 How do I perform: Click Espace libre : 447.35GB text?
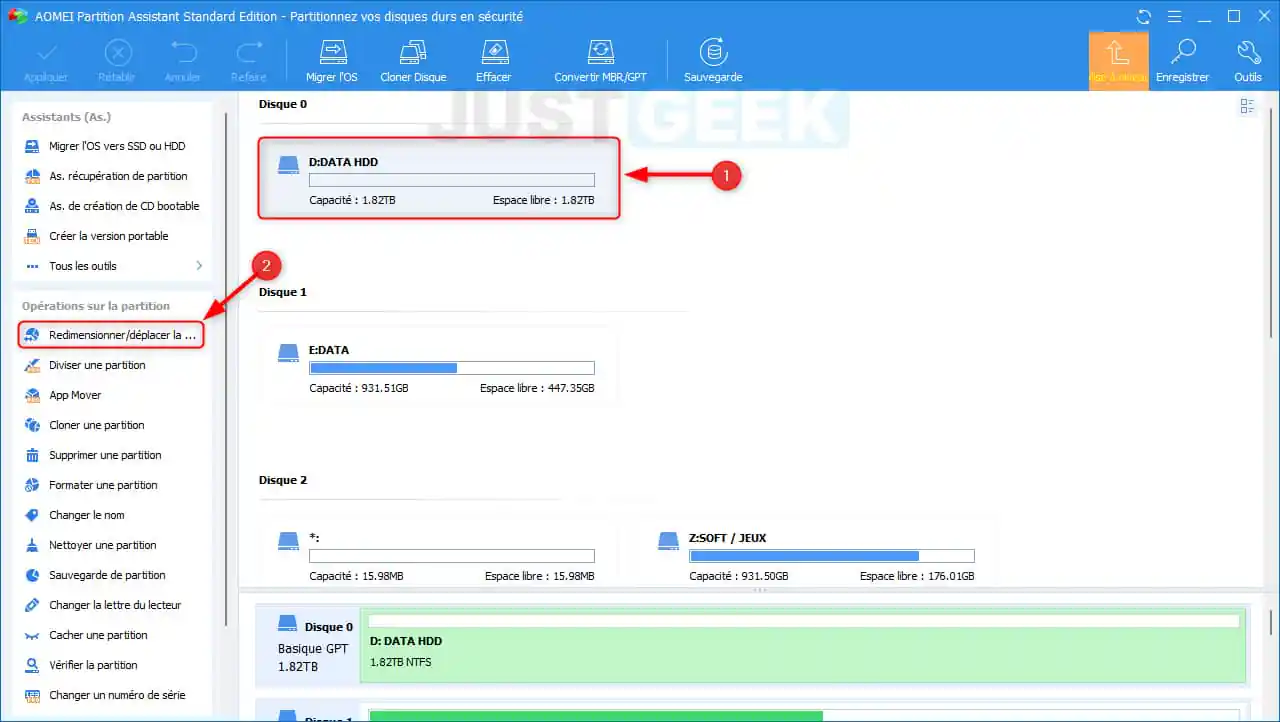[x=537, y=388]
